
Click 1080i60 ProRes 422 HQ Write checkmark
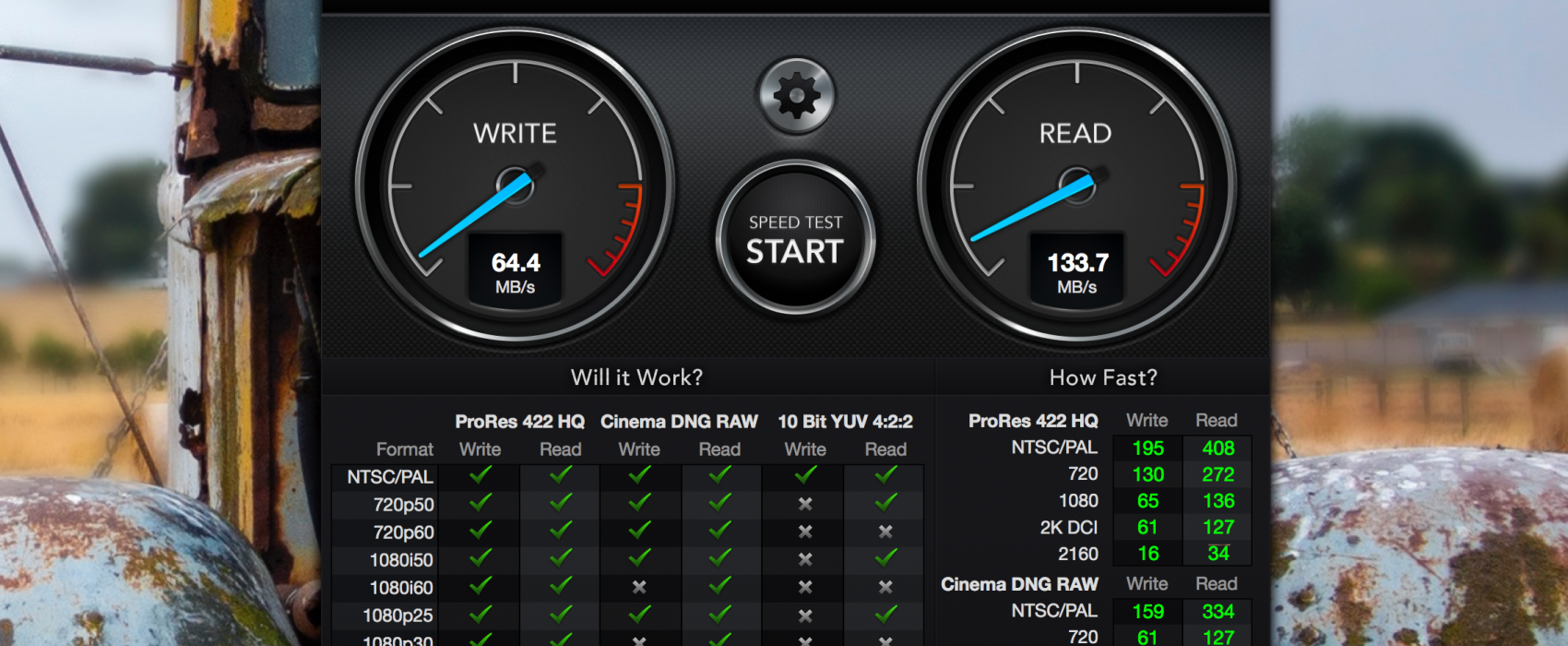tap(481, 586)
